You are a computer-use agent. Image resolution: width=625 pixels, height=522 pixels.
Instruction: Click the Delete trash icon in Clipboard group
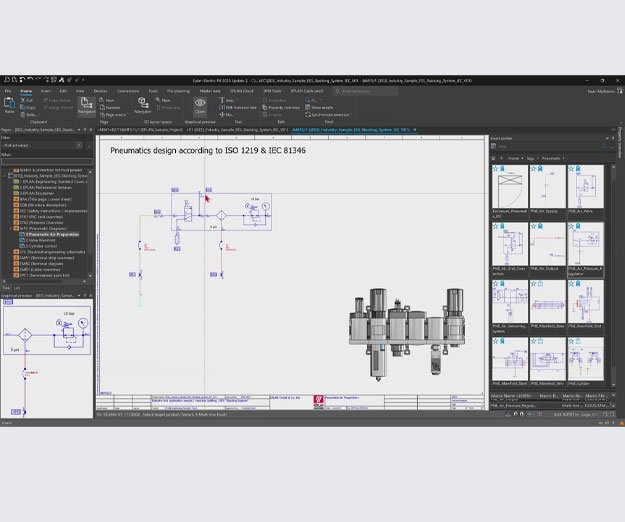pyautogui.click(x=23, y=115)
